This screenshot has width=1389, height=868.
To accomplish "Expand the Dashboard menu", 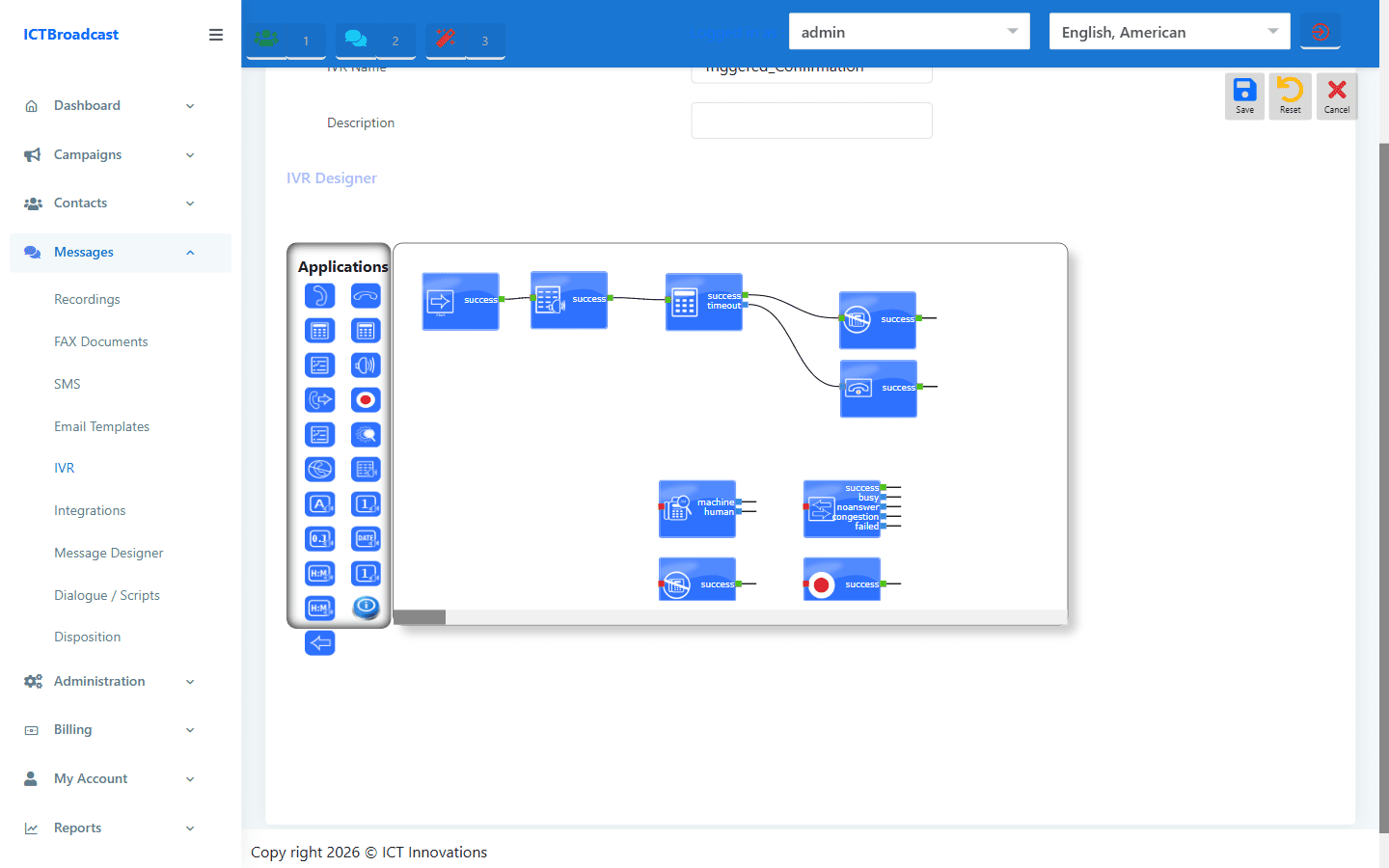I will coord(121,106).
